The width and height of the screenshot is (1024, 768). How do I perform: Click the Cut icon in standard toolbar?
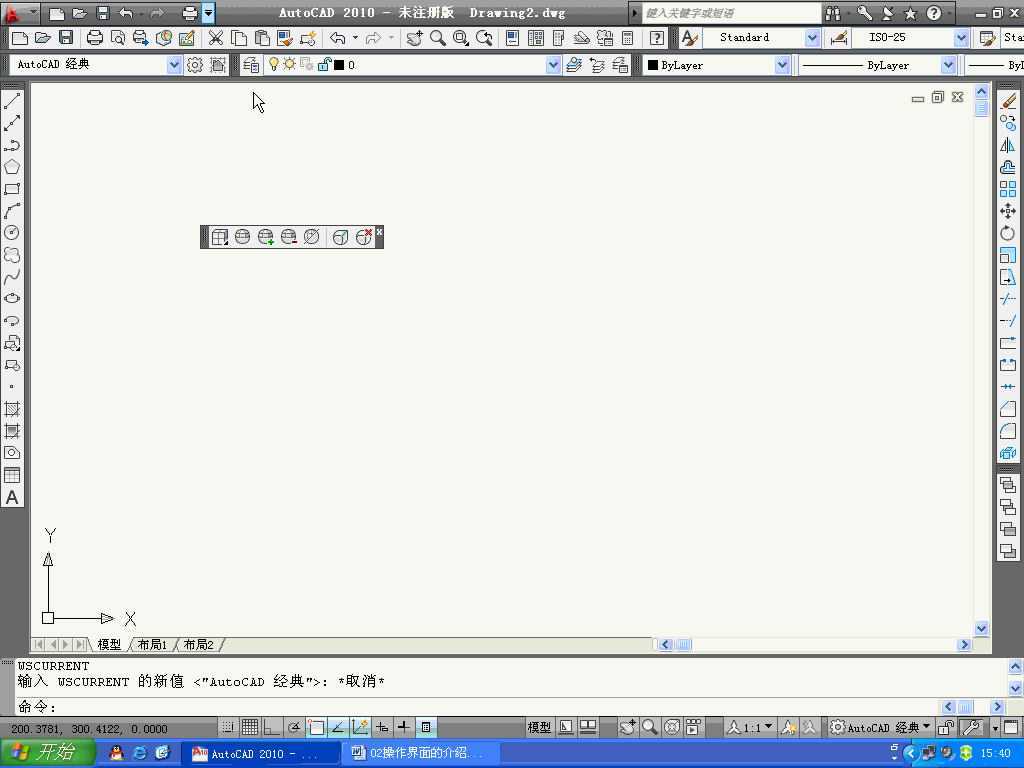click(216, 38)
